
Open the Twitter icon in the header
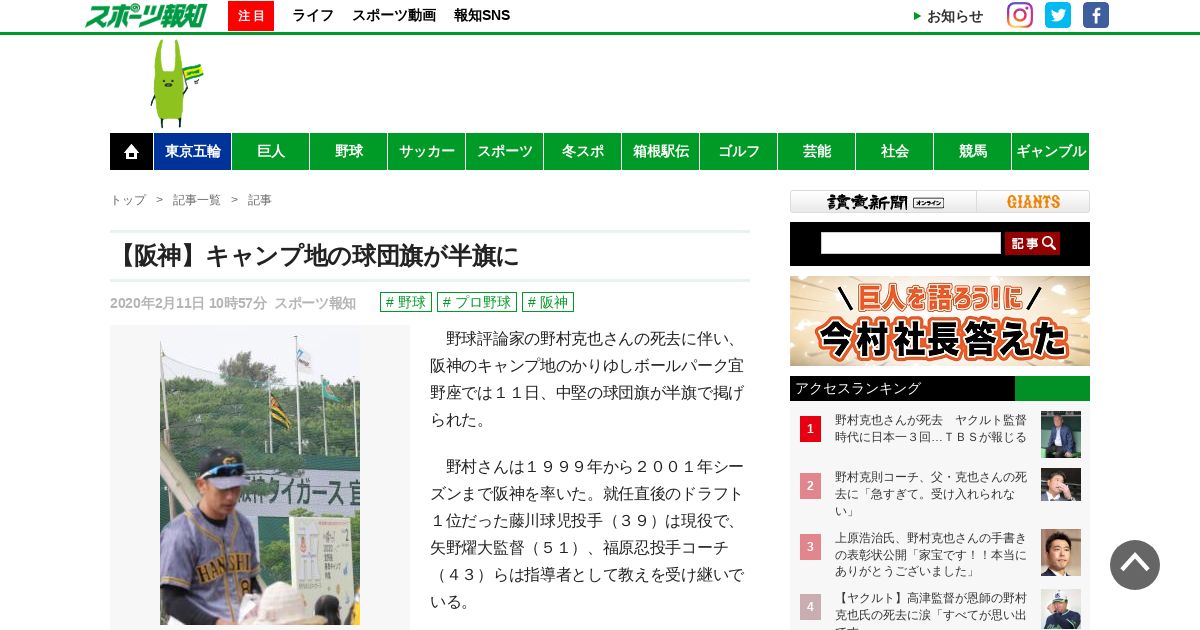click(1058, 15)
